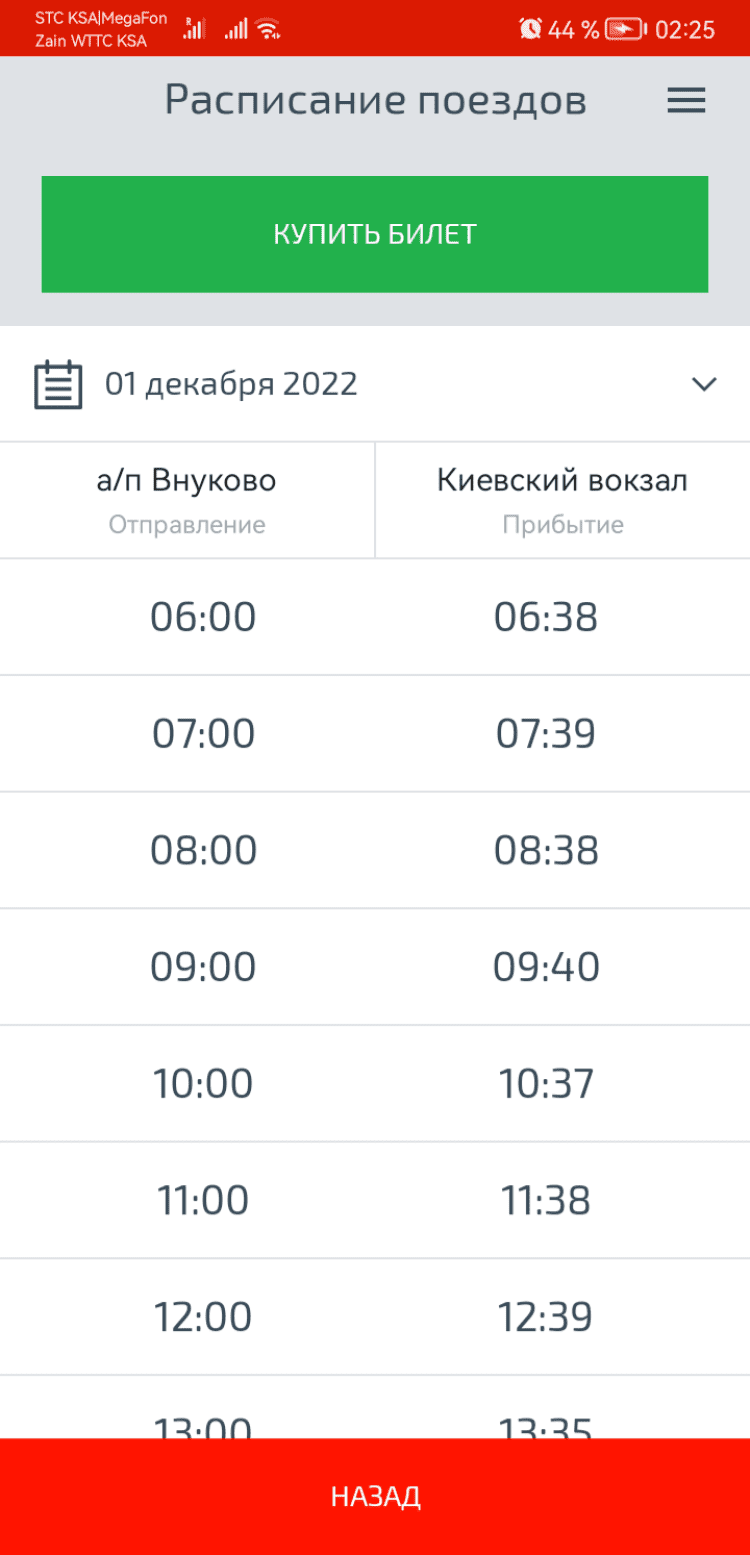Image resolution: width=750 pixels, height=1555 pixels.
Task: Tap the 09:00 departure time
Action: [203, 967]
